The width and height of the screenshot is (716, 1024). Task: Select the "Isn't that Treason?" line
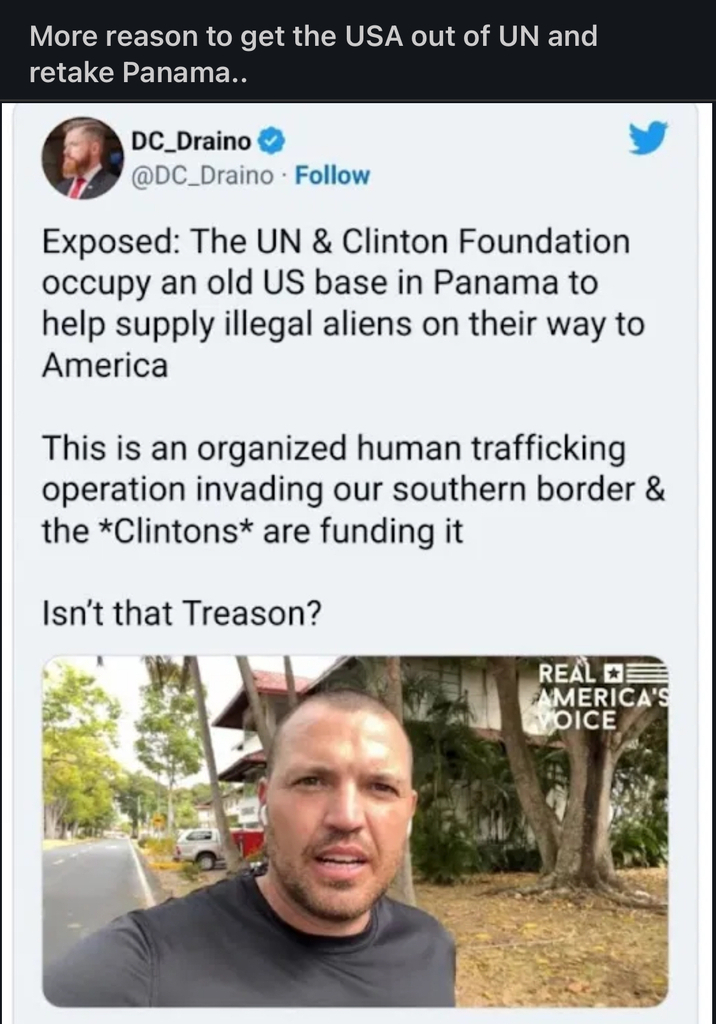182,613
